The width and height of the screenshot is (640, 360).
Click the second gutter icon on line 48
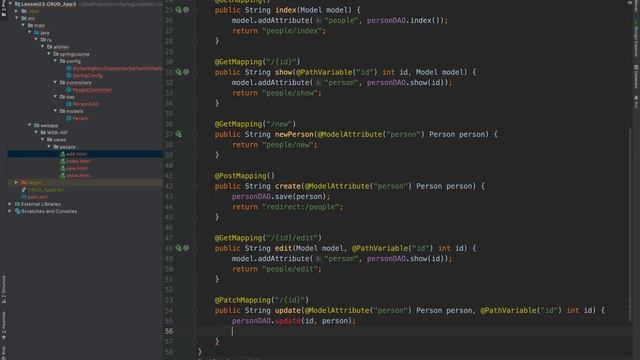(x=186, y=248)
